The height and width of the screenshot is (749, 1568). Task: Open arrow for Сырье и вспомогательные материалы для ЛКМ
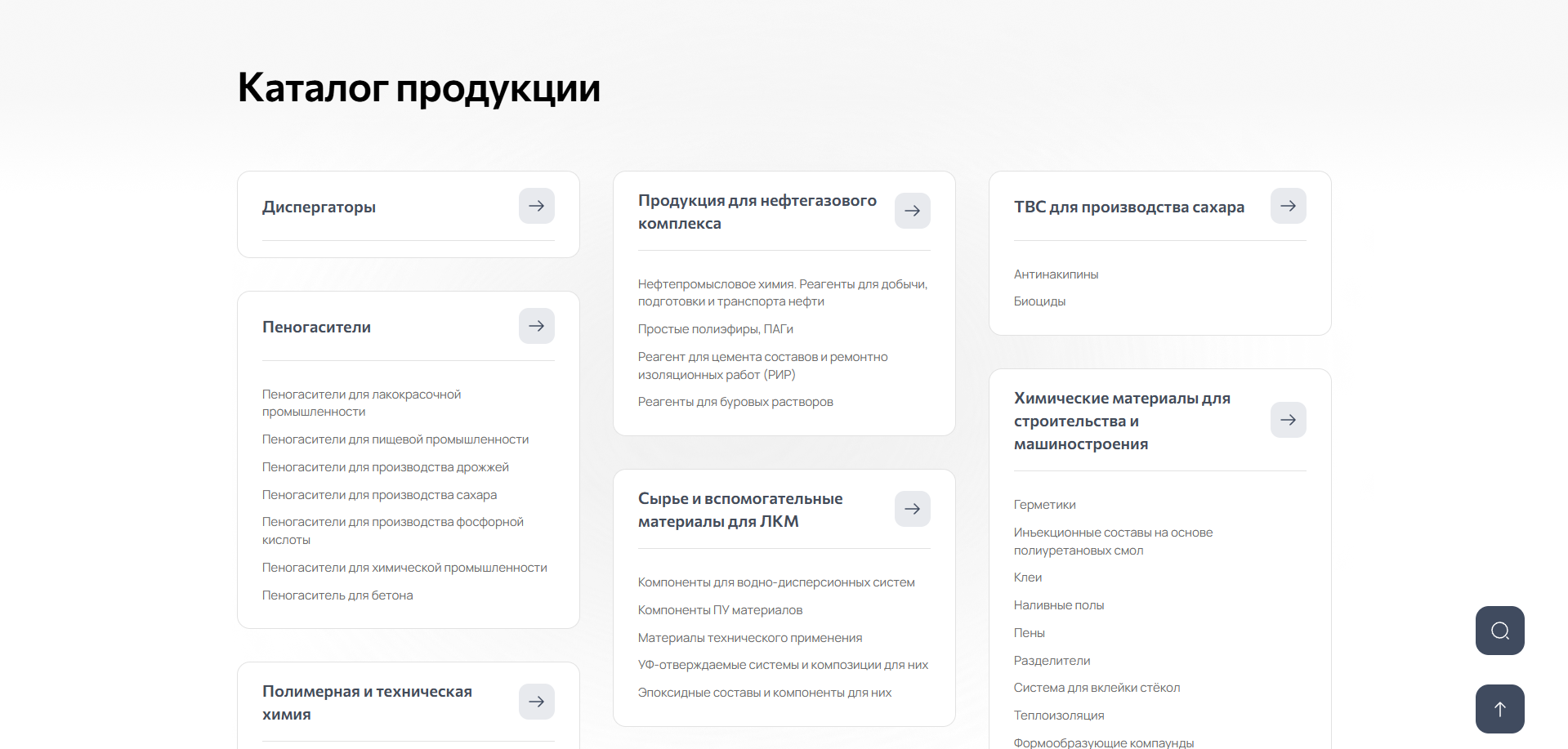[x=913, y=509]
